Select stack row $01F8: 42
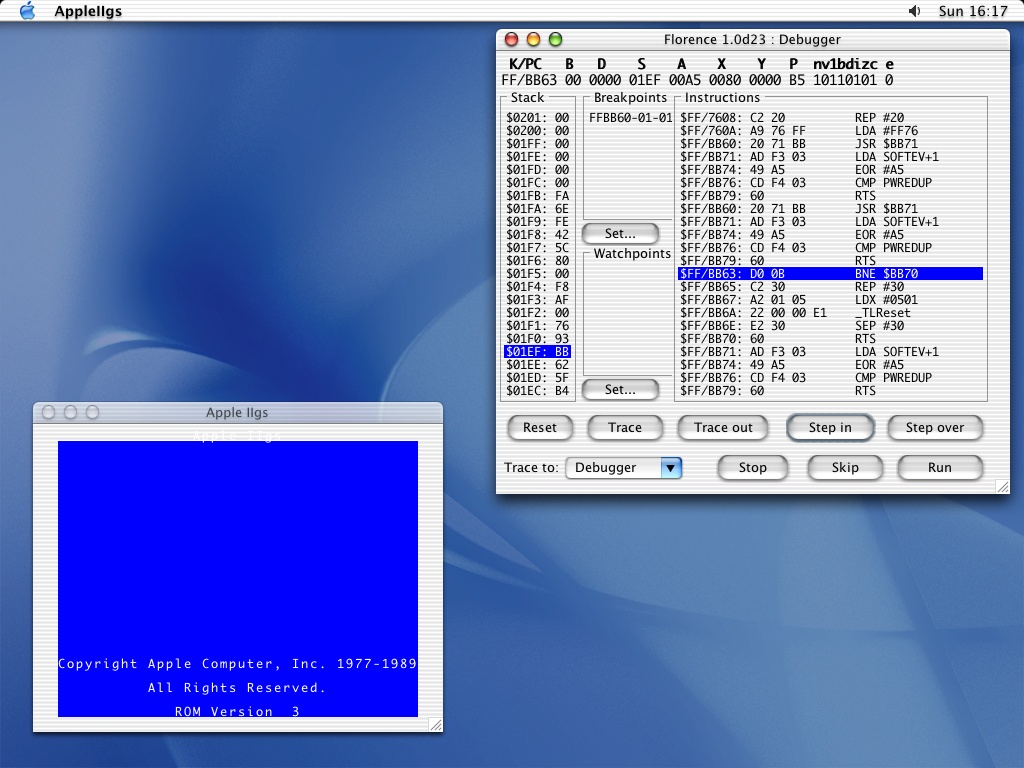The height and width of the screenshot is (768, 1024). [x=537, y=234]
